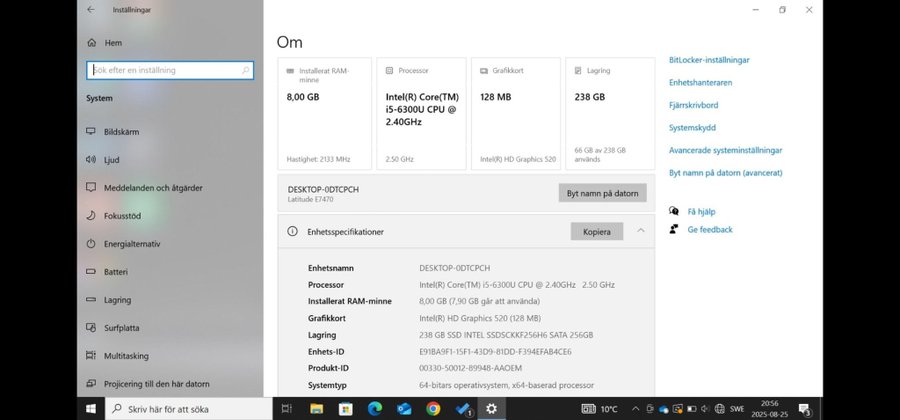The image size is (900, 420).
Task: Open Avancerade systeminställningar link
Action: click(x=726, y=150)
